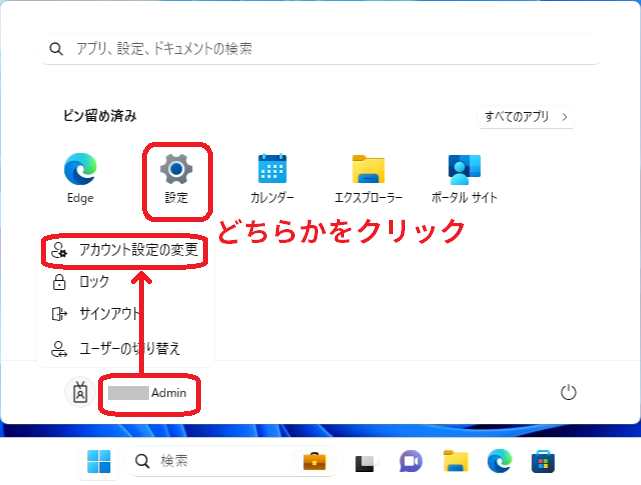Open Microsoft Store from the taskbar
Screen dimensions: 641x485
tap(543, 462)
